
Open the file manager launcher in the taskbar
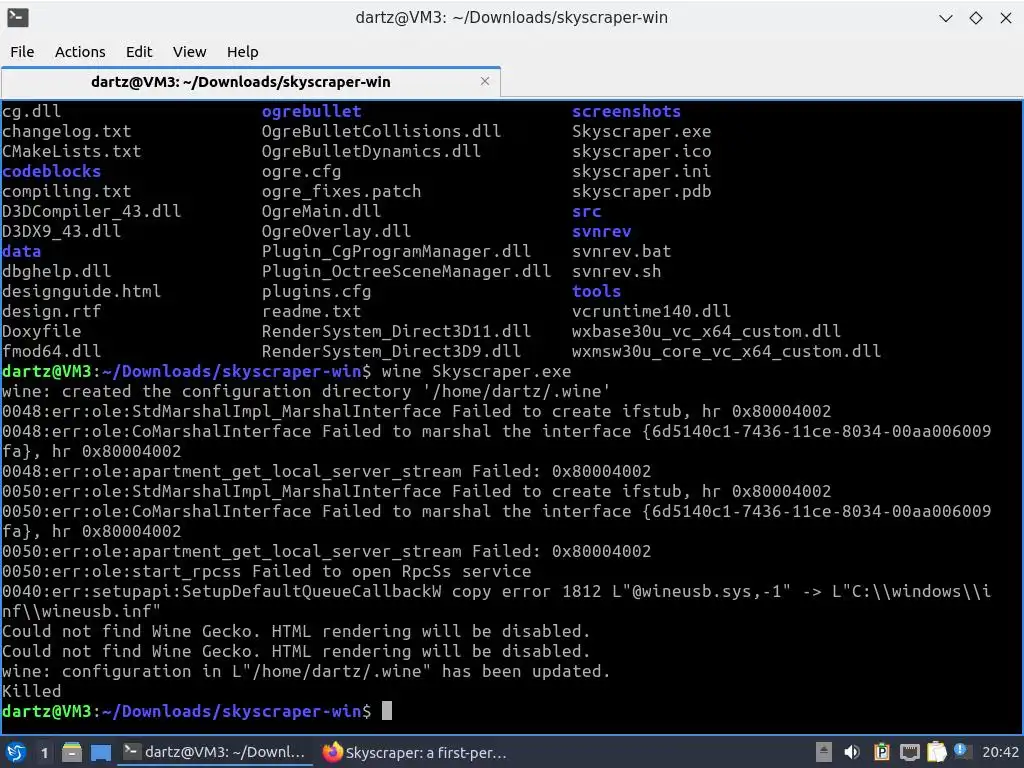[x=72, y=752]
